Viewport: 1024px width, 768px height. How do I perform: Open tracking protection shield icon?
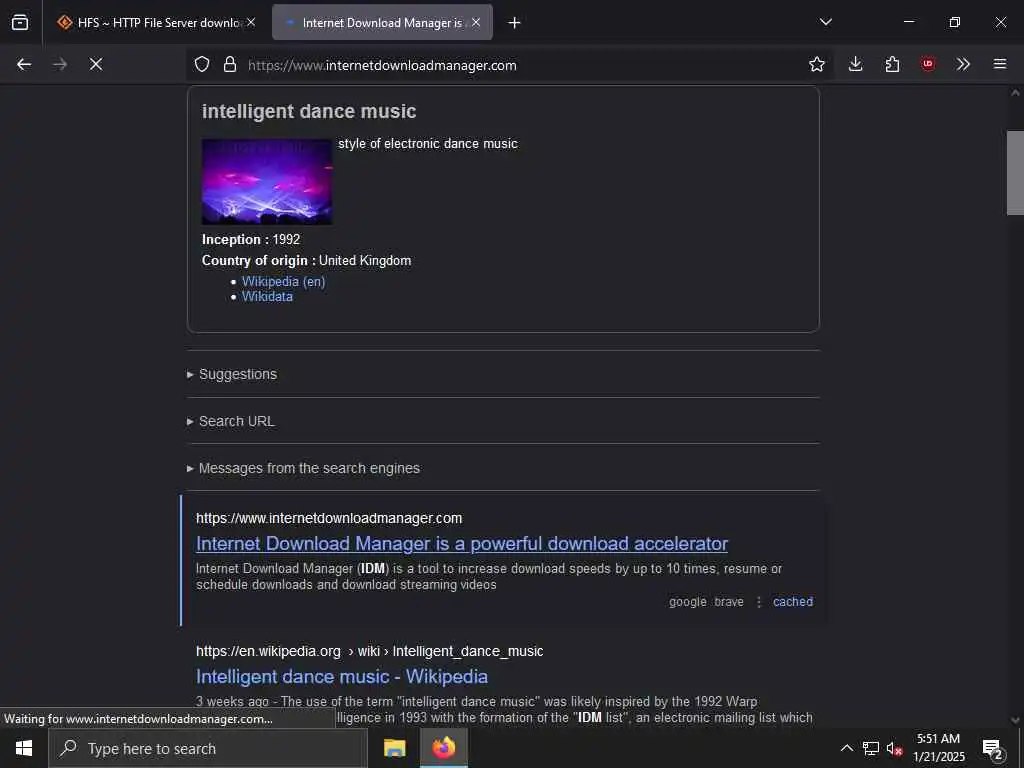pyautogui.click(x=202, y=65)
